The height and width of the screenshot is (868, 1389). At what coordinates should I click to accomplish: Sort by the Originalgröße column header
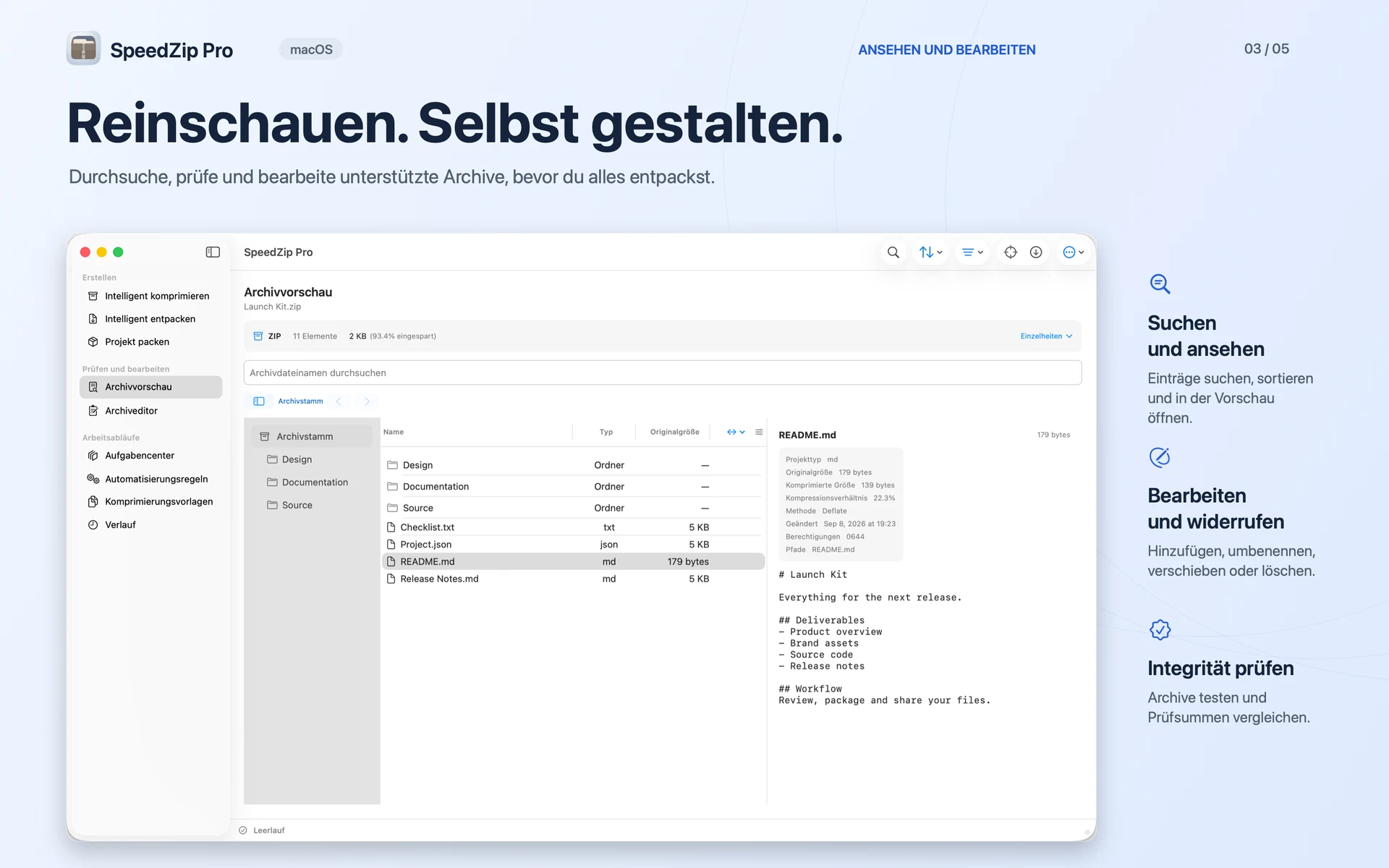(x=675, y=433)
